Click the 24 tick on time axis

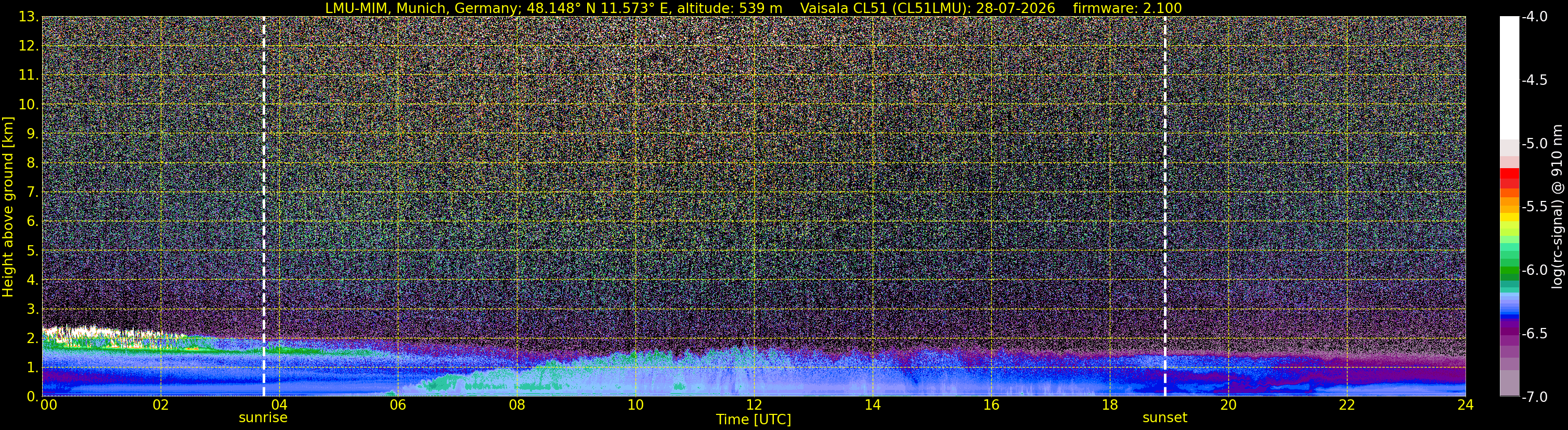tap(1466, 405)
